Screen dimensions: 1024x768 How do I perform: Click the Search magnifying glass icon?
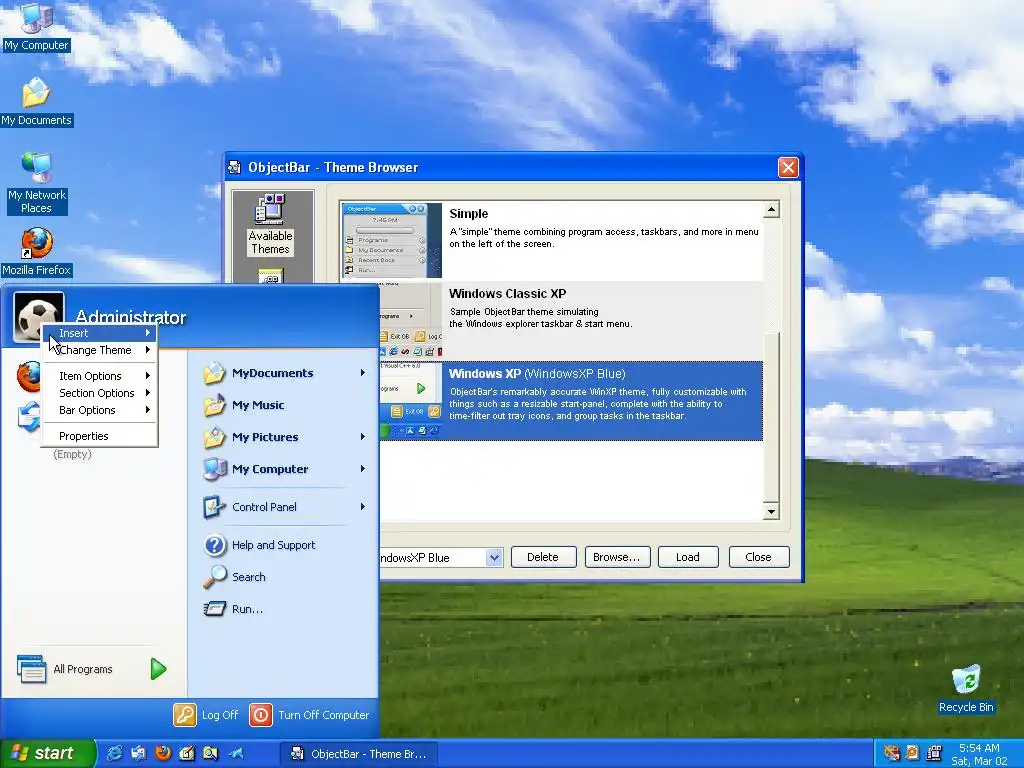(214, 577)
